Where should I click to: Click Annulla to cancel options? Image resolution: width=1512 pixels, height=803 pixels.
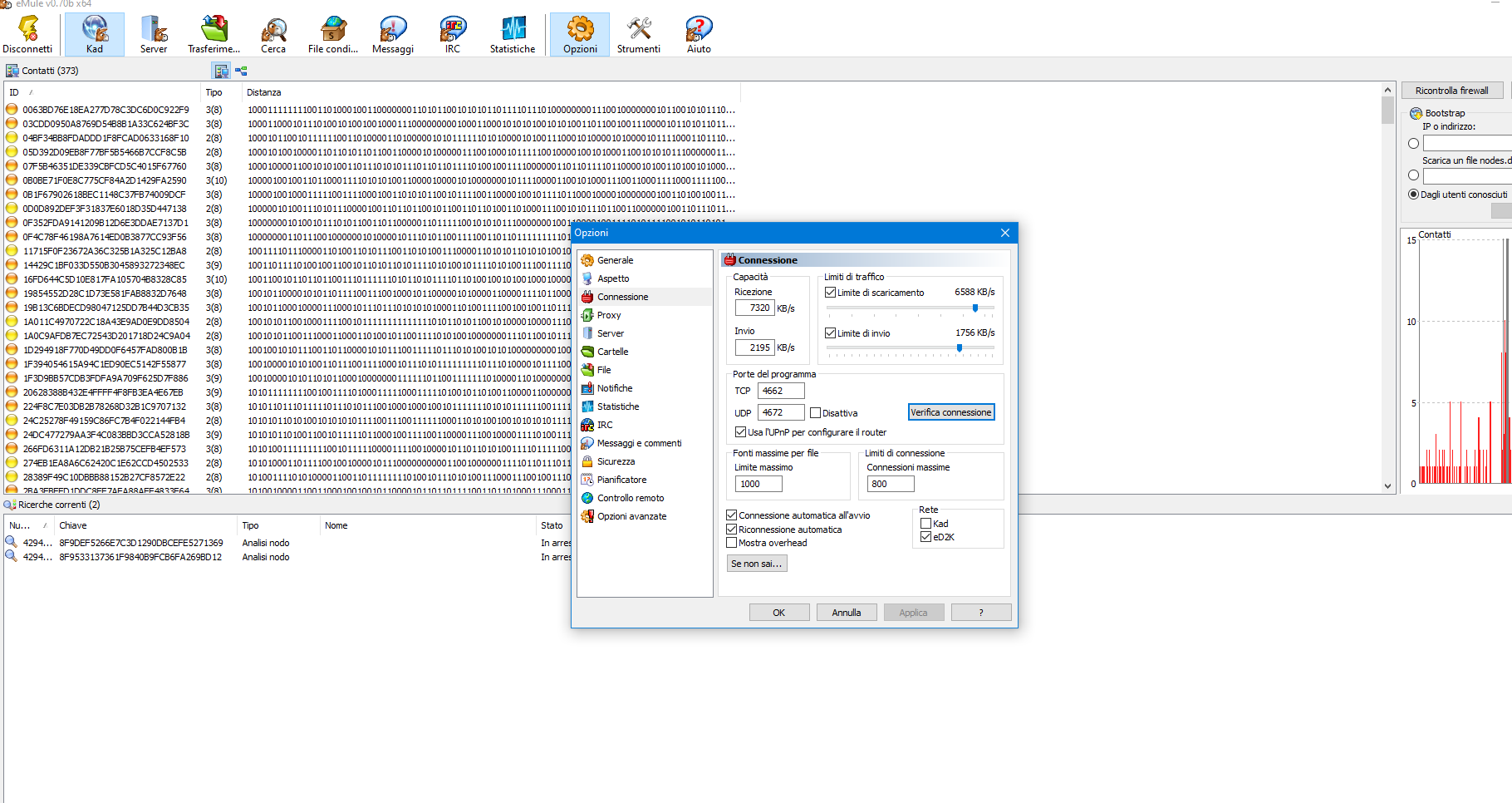[846, 613]
